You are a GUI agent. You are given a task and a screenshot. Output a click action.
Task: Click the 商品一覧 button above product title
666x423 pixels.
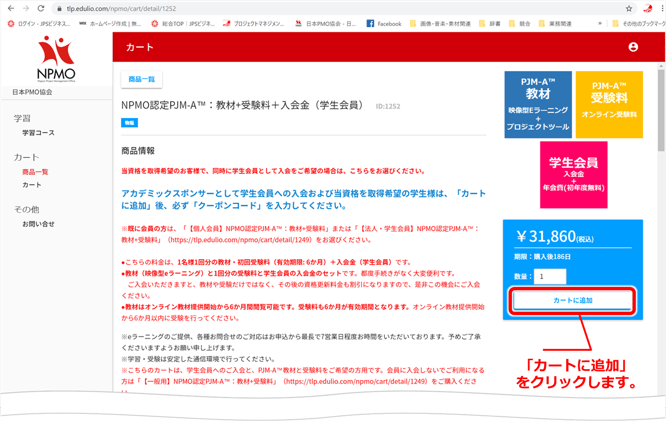point(141,79)
